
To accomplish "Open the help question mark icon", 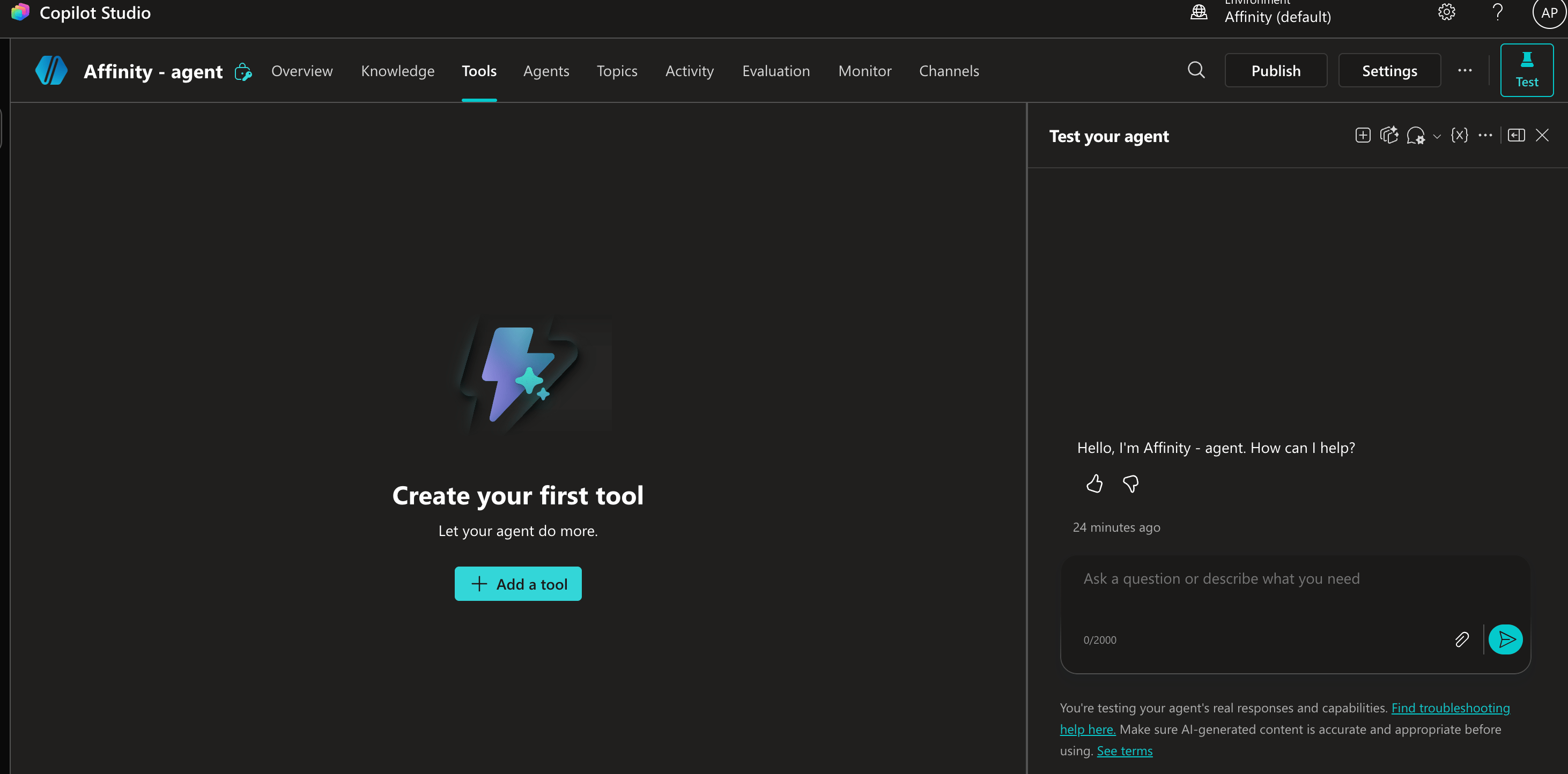I will coord(1498,12).
